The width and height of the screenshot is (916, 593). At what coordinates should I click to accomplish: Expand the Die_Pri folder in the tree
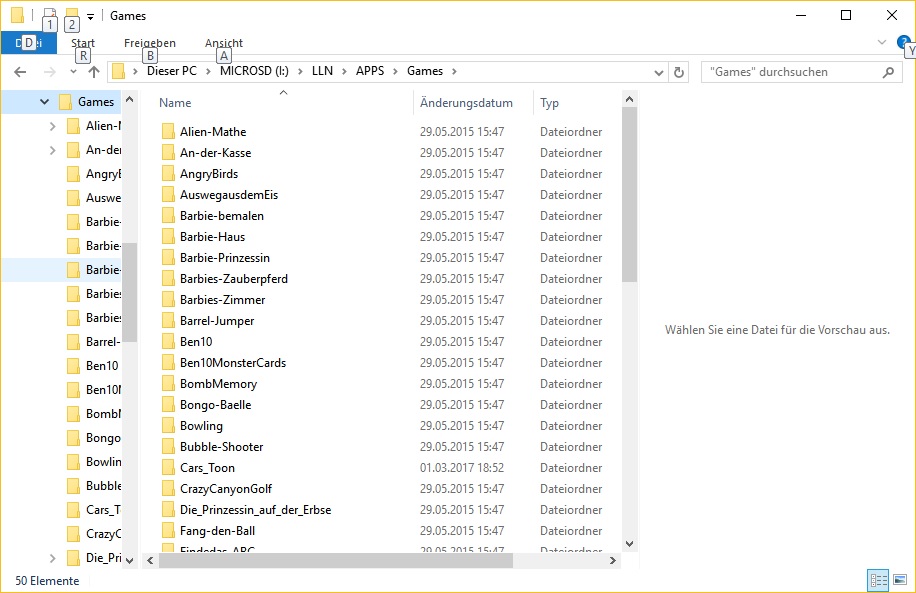click(53, 557)
